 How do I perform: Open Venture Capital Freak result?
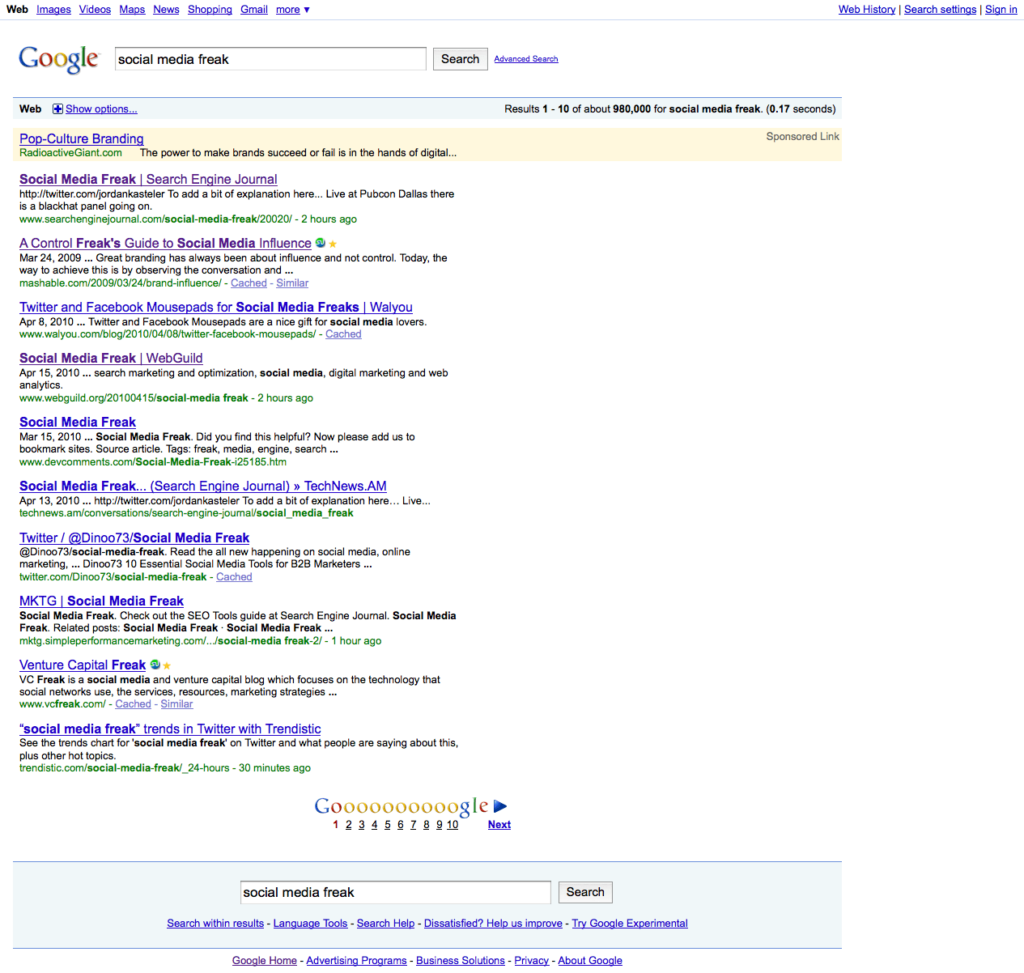(82, 665)
